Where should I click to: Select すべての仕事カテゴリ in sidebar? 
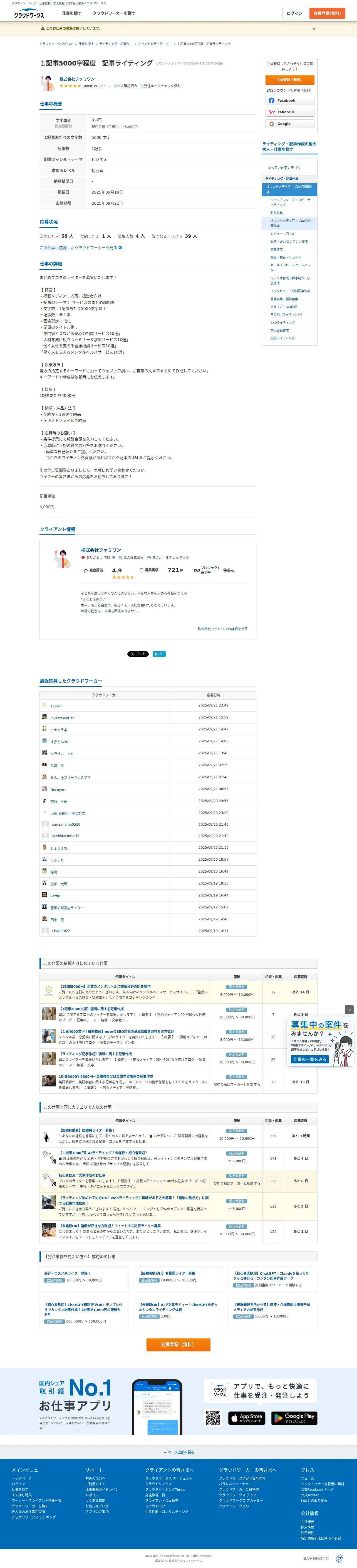click(x=284, y=168)
